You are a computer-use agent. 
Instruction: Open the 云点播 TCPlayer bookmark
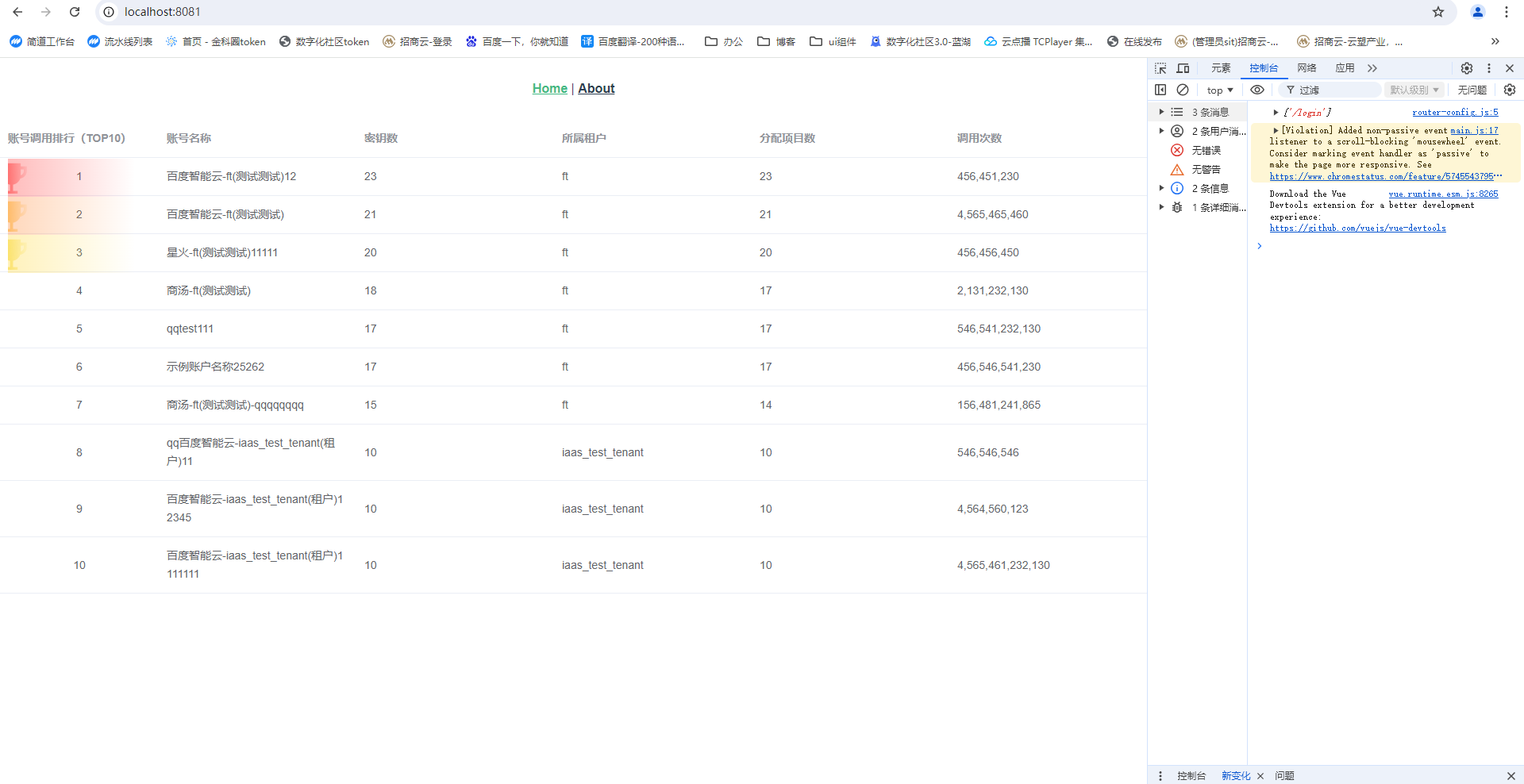[1038, 41]
